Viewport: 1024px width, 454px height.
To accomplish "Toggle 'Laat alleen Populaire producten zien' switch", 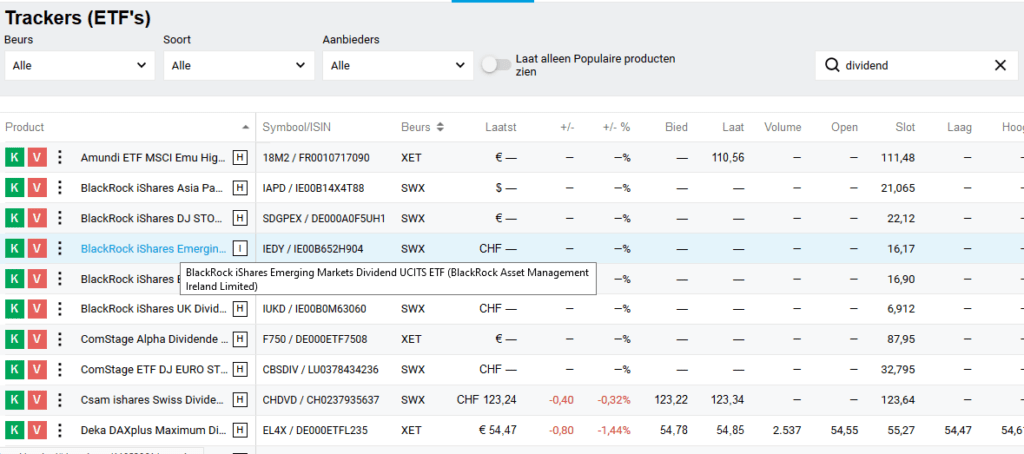I will (x=496, y=65).
